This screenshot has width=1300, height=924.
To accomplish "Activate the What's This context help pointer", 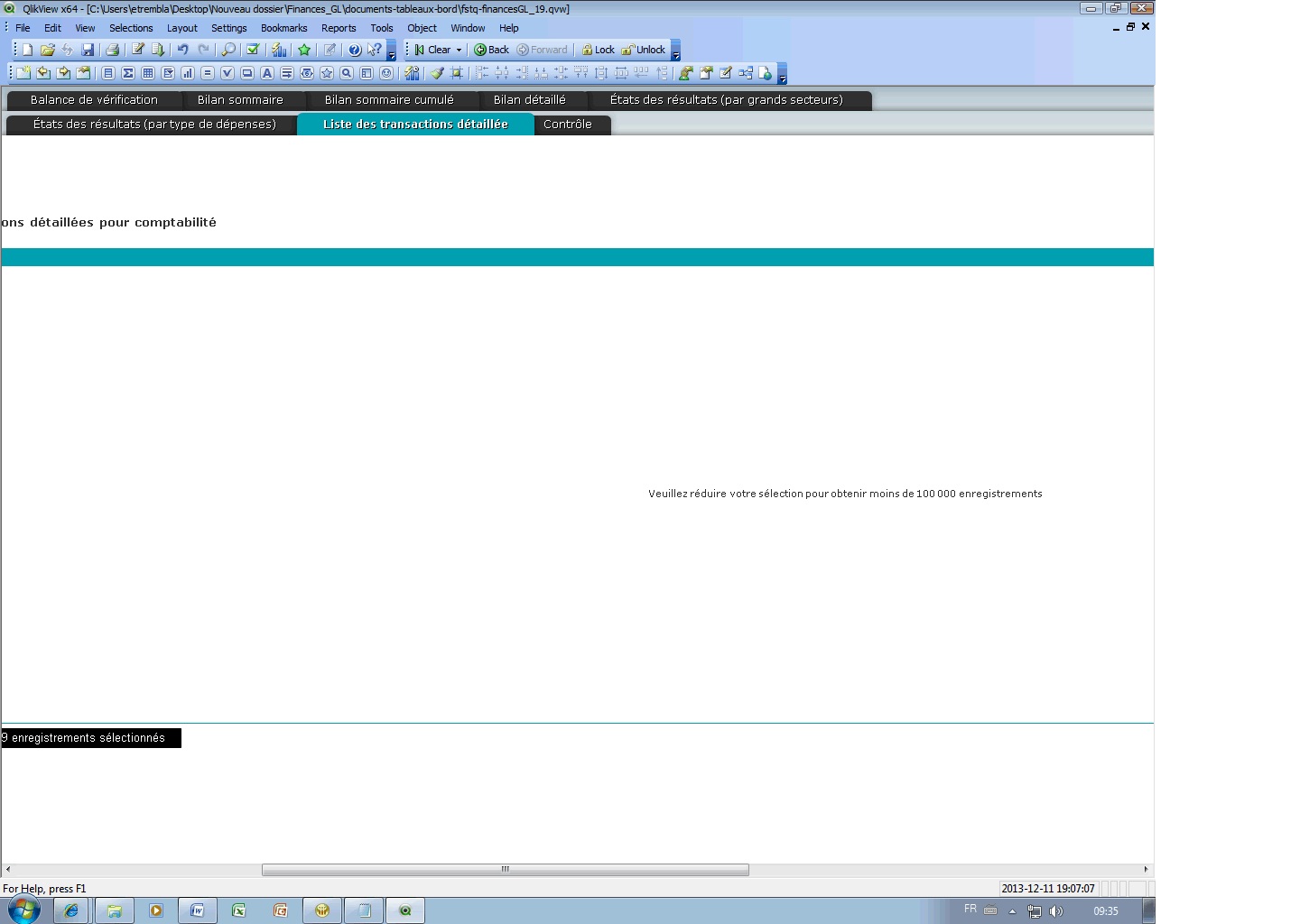I will click(x=375, y=50).
